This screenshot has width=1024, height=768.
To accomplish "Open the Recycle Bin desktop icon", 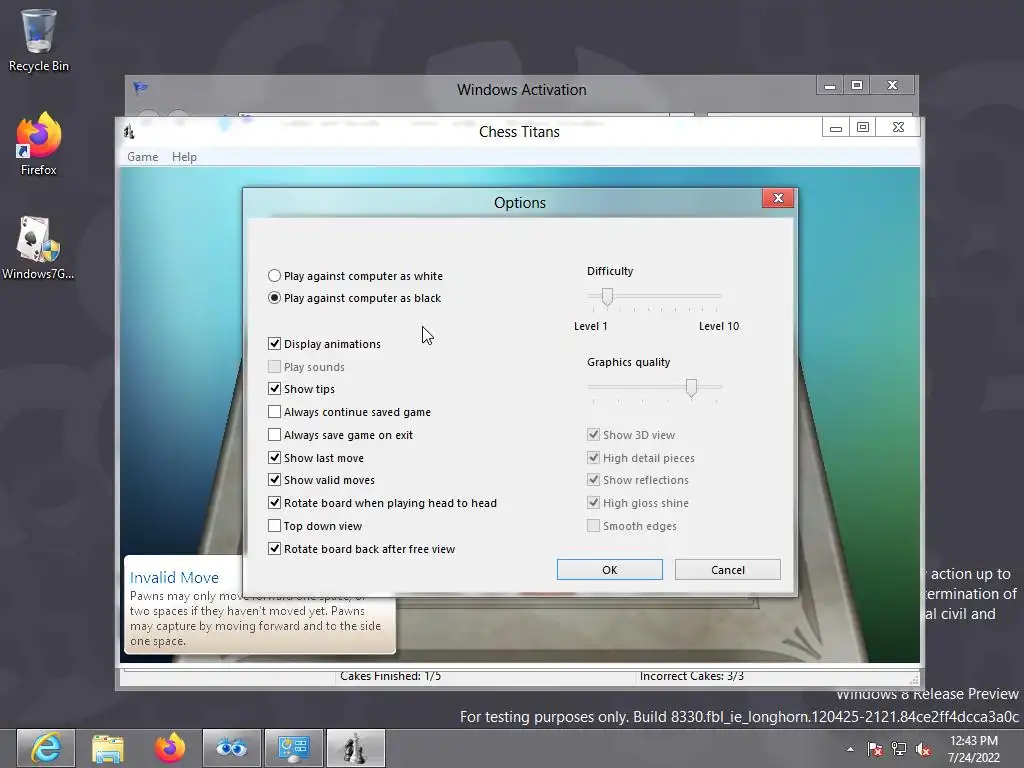I will [38, 39].
